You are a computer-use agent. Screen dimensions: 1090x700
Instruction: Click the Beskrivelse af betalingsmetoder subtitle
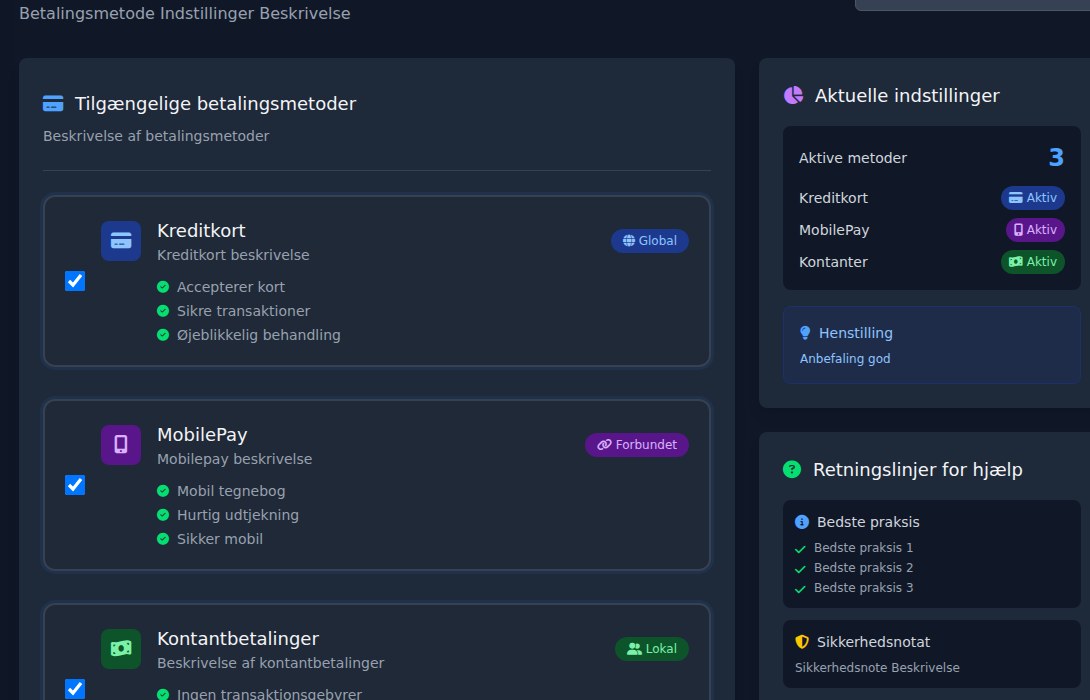coord(156,136)
